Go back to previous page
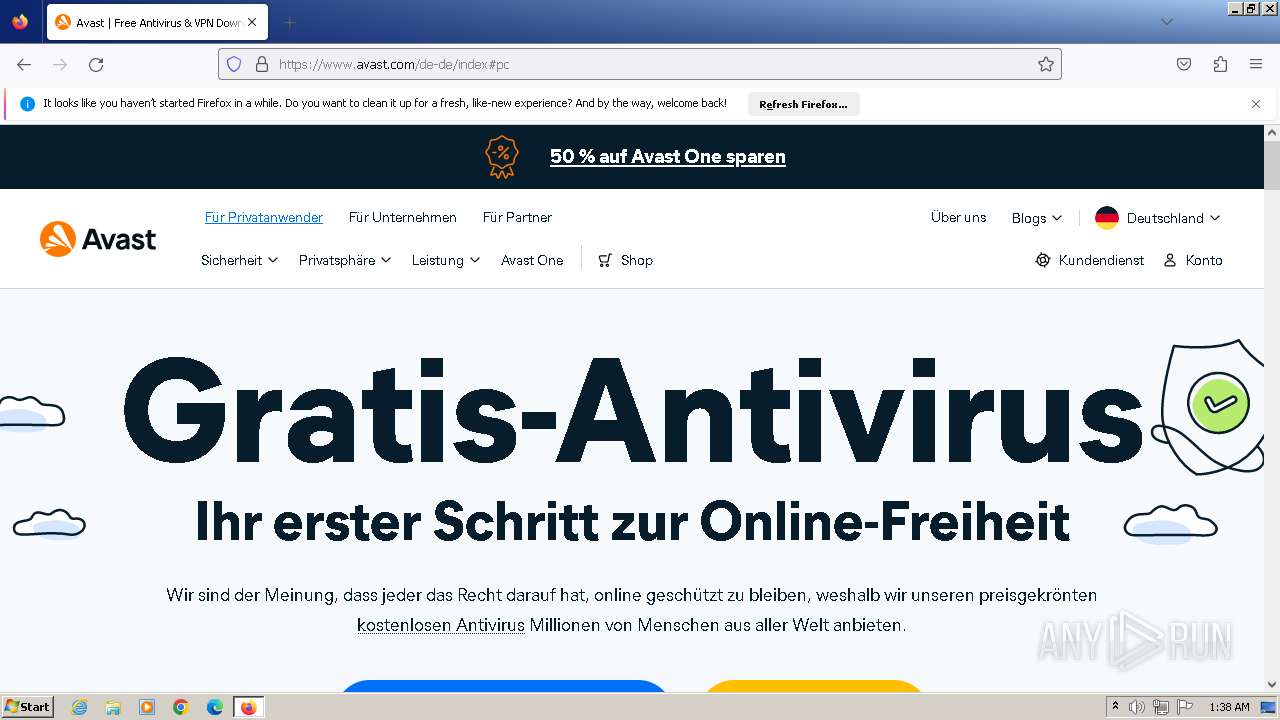This screenshot has height=720, width=1280. tap(24, 64)
